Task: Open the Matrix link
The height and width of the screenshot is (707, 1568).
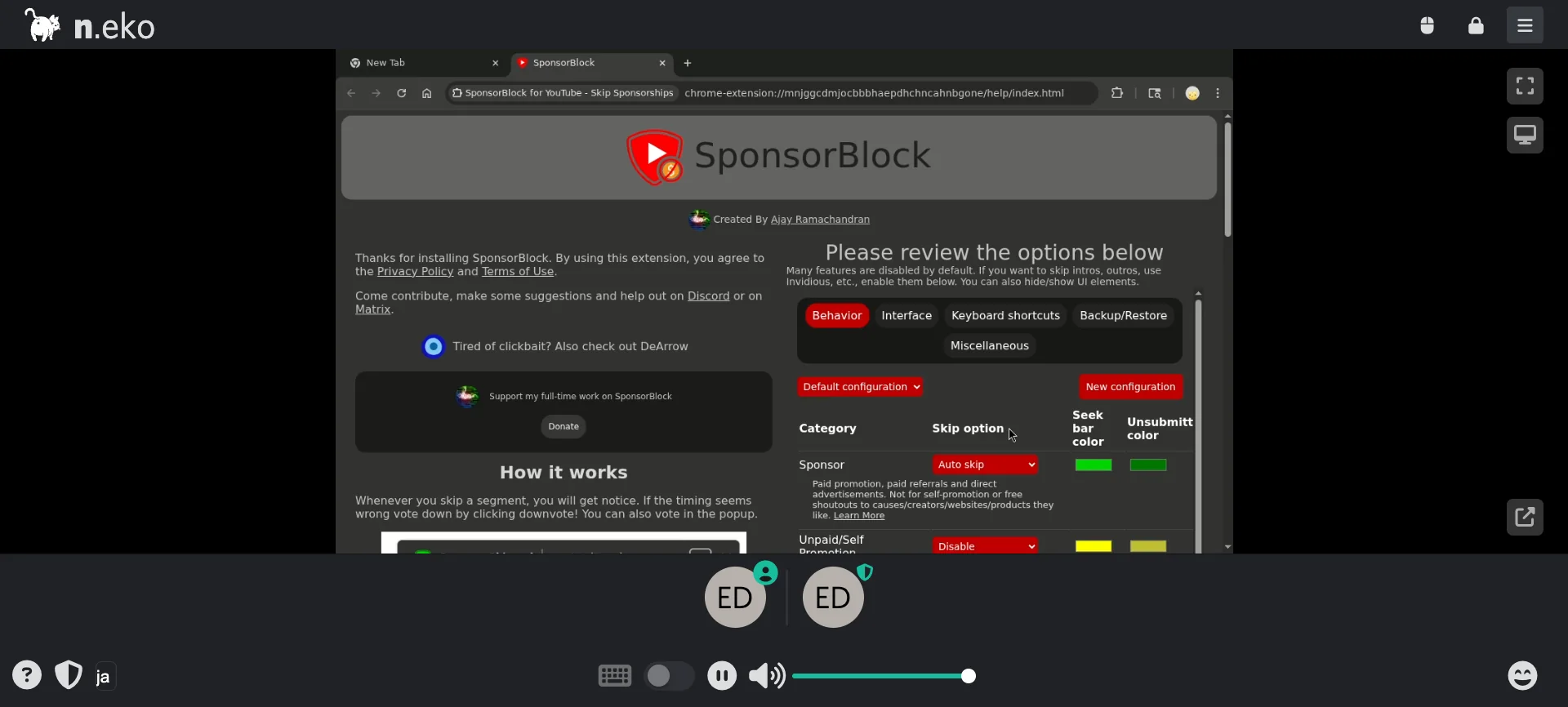Action: tap(372, 309)
